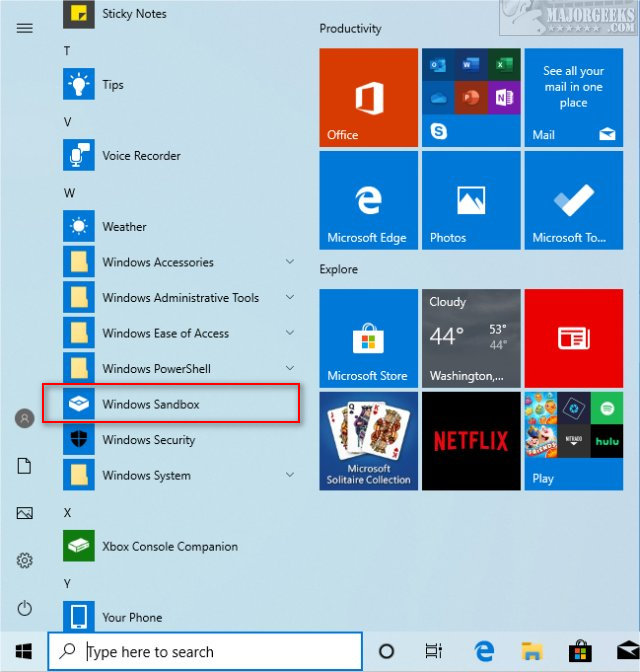640x672 pixels.
Task: Open the Microsoft Store tile
Action: tap(368, 338)
